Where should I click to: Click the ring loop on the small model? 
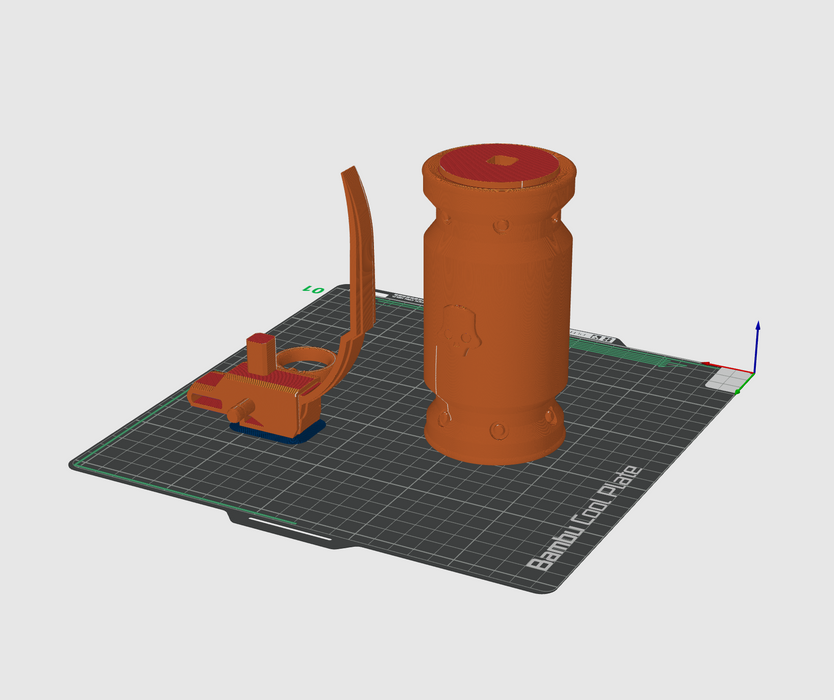click(x=307, y=357)
